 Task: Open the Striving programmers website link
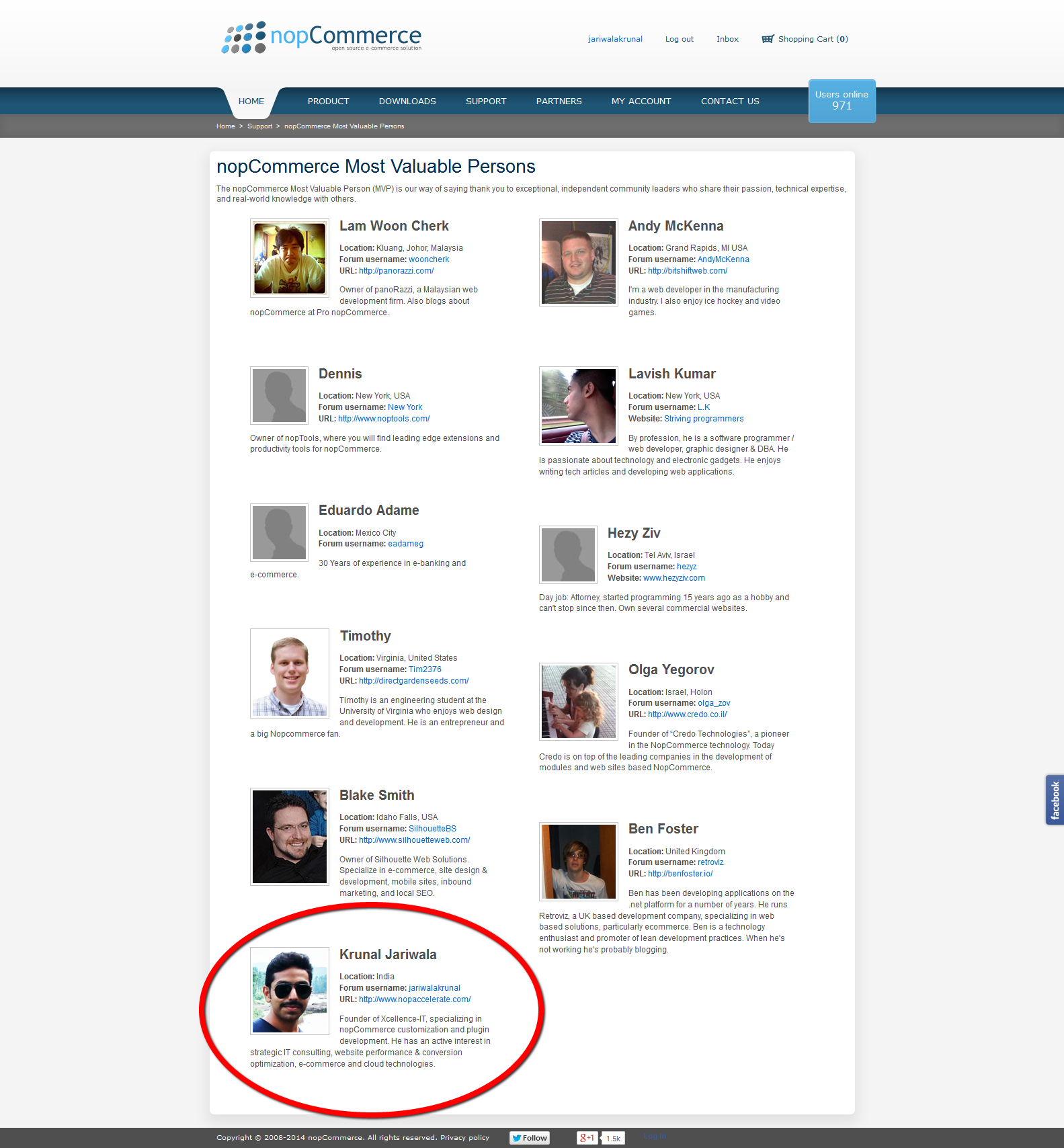click(x=704, y=419)
